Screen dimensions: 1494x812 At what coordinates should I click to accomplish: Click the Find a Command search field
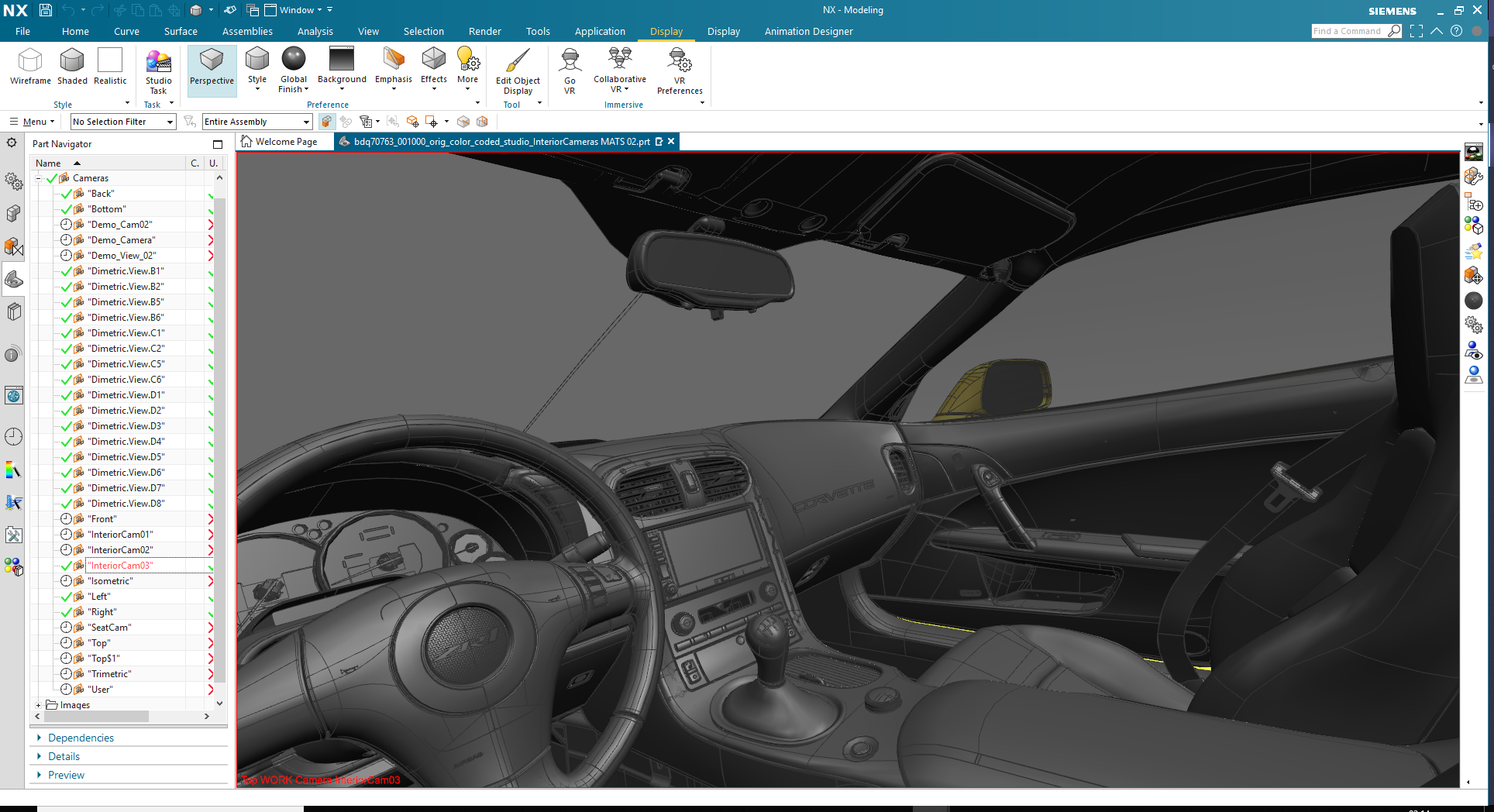[1348, 31]
